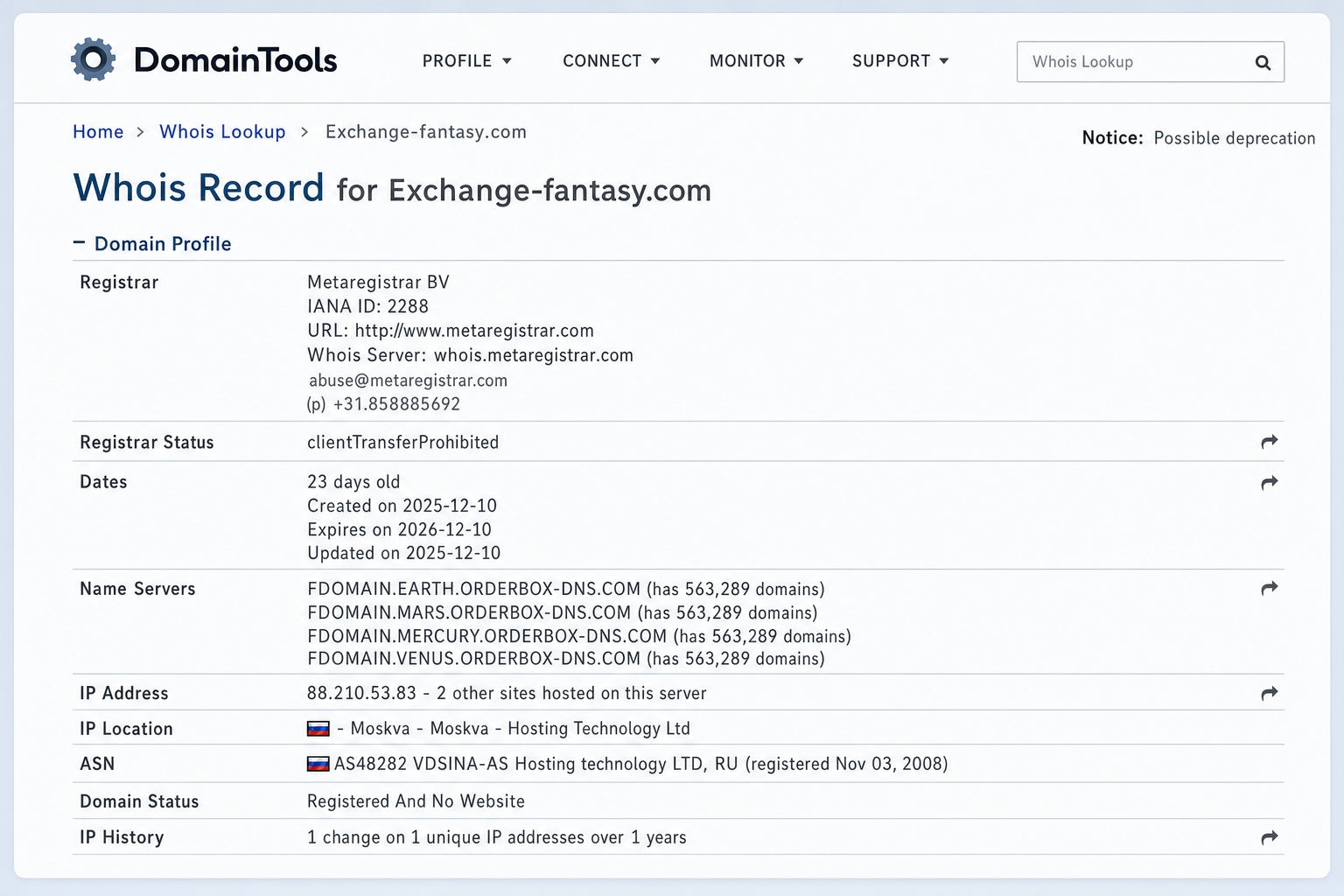This screenshot has height=896, width=1344.
Task: Click Russian flag icon in IP Location row
Action: click(x=318, y=728)
